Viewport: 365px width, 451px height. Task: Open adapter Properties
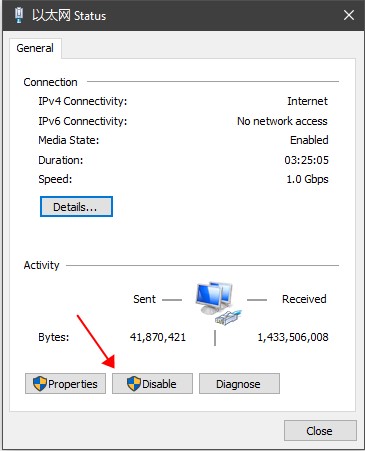[65, 384]
